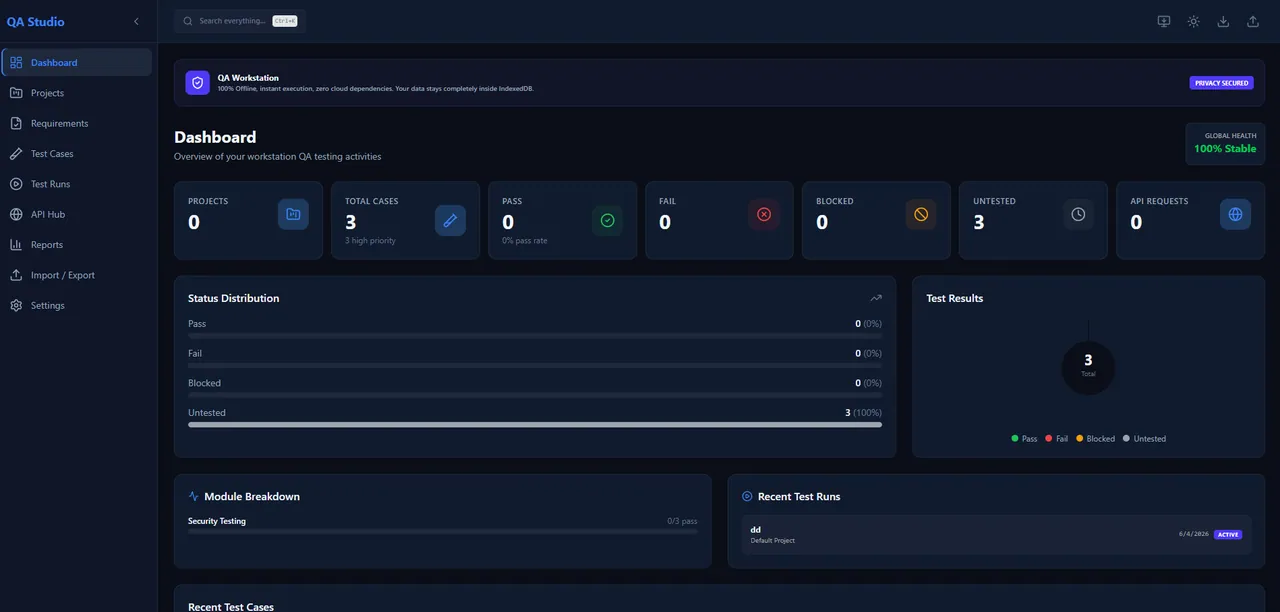This screenshot has width=1280, height=612.
Task: Open the dd test run entry
Action: (x=996, y=535)
